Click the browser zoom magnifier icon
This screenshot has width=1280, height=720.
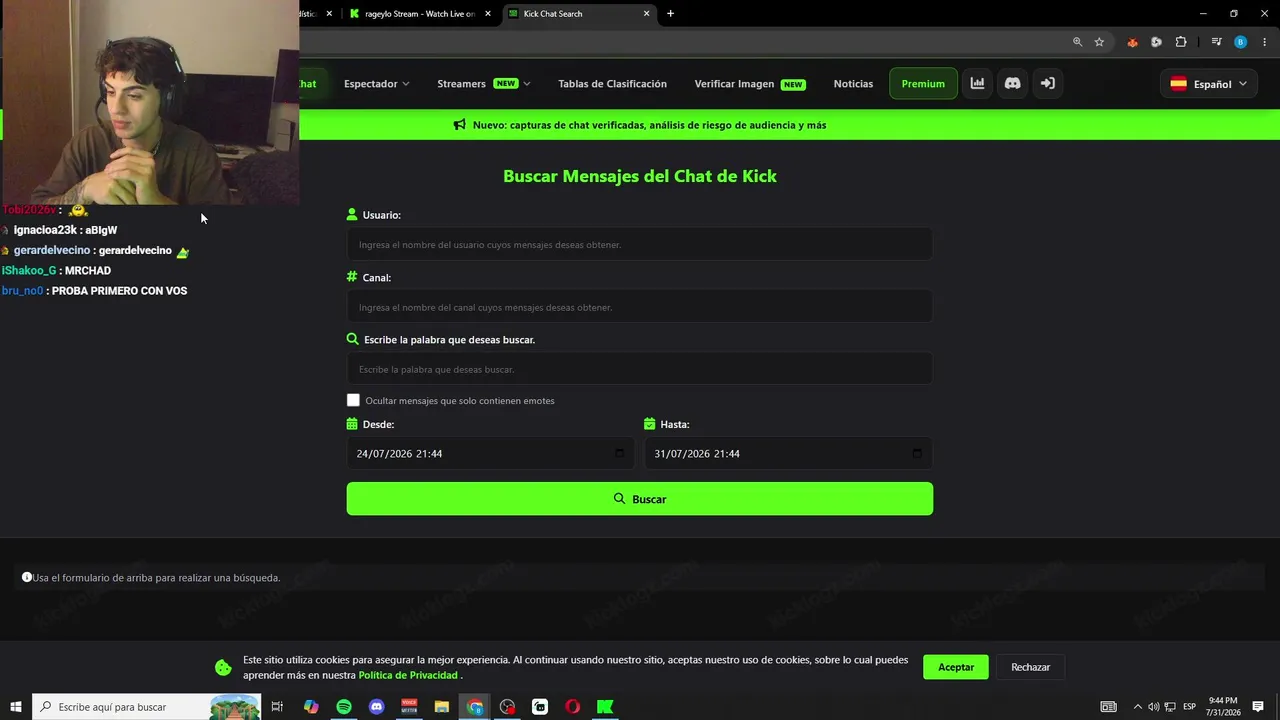(1077, 42)
